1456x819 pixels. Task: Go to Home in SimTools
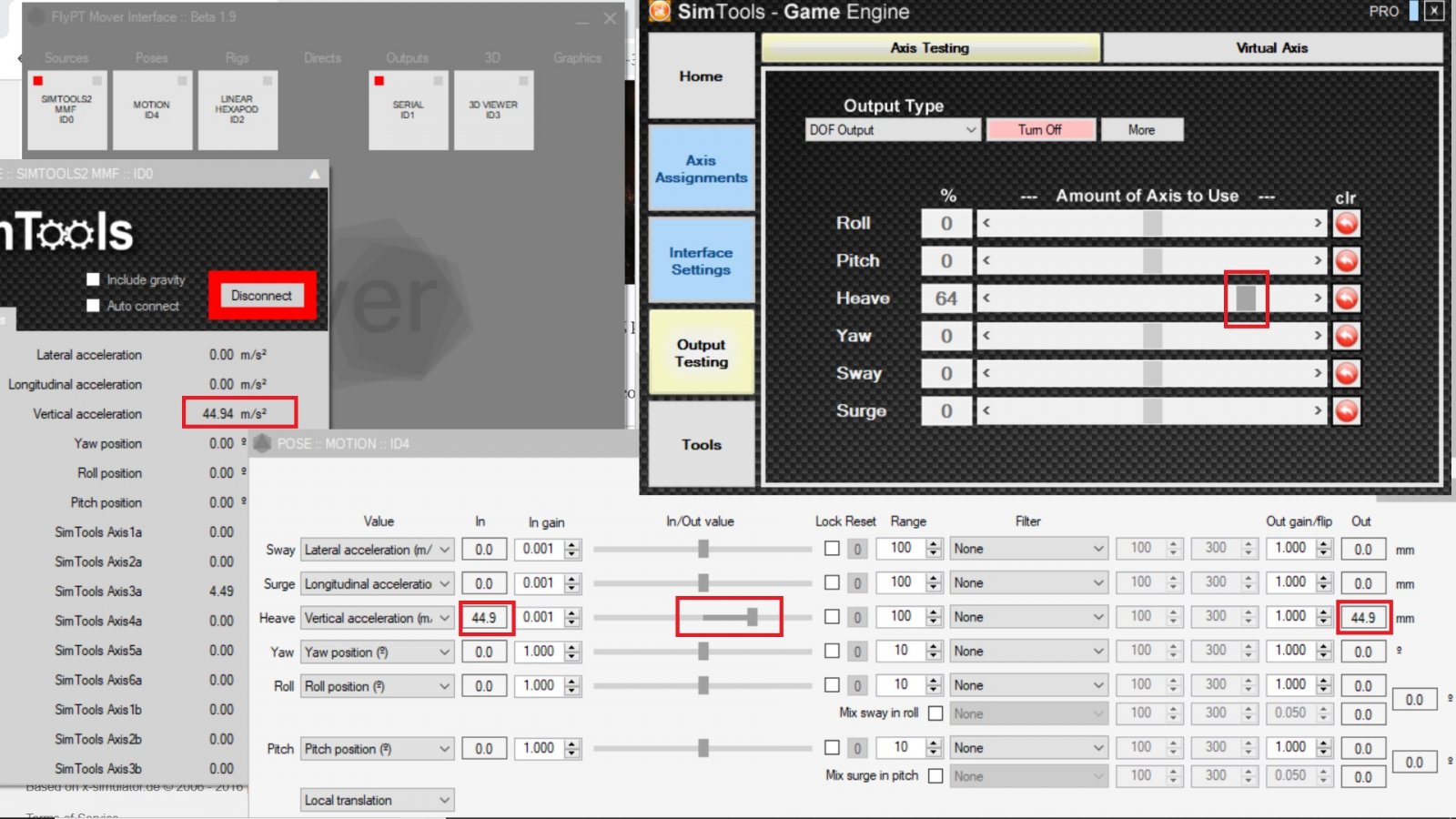click(x=701, y=76)
